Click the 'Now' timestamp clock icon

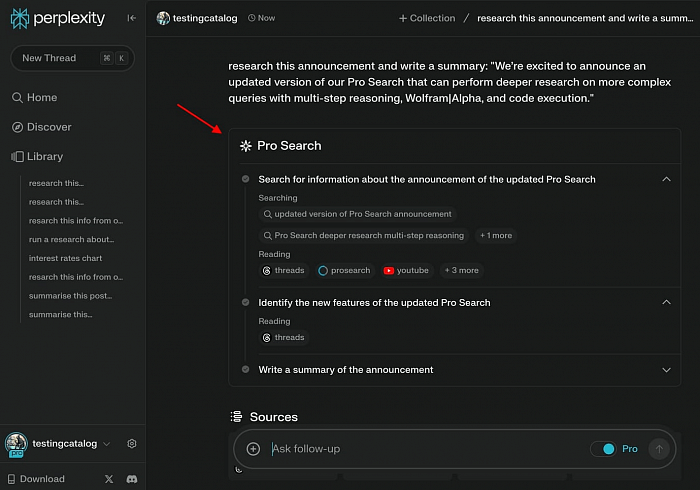[x=252, y=18]
